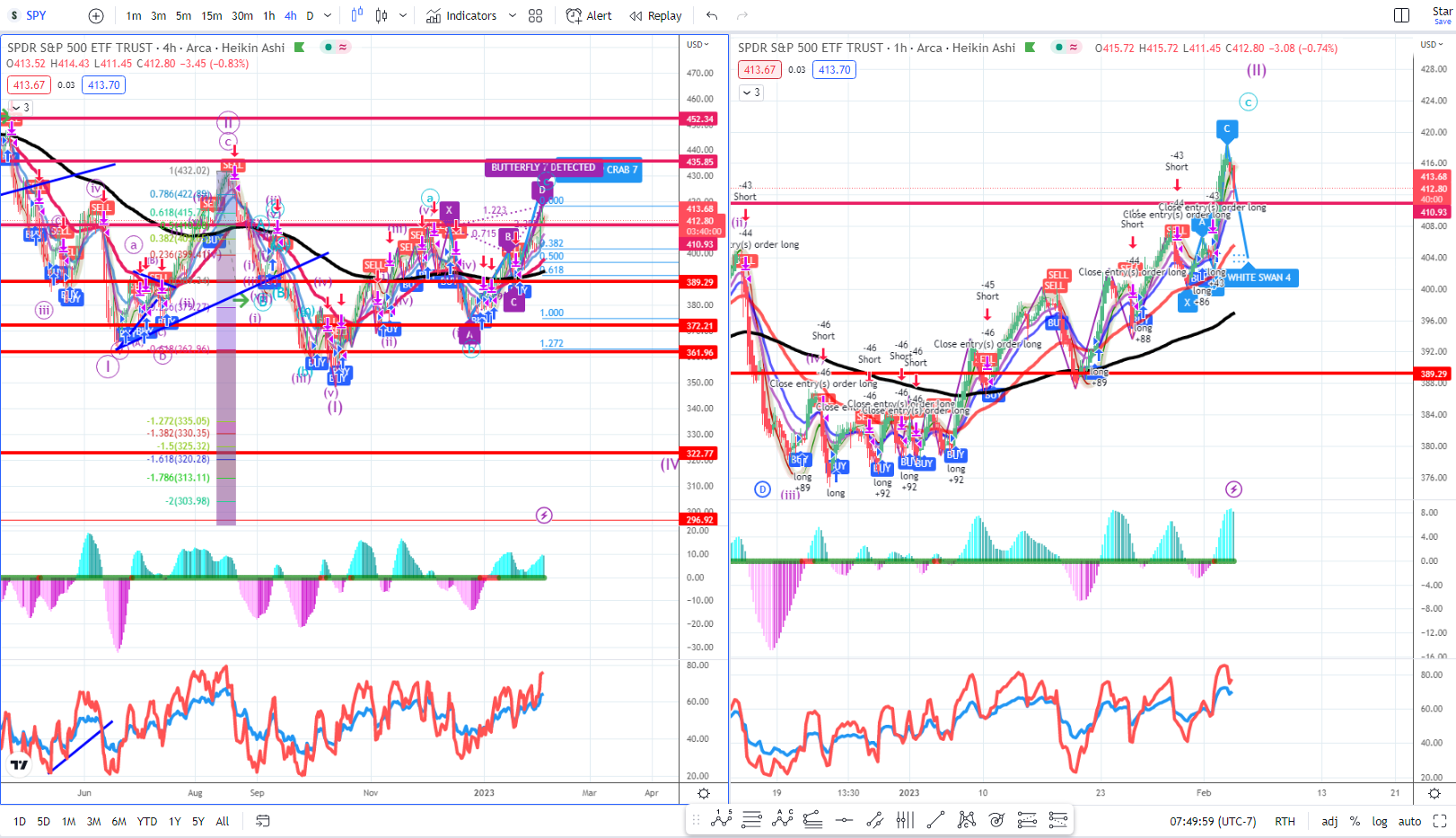Grab the drawing favorites toolbar handle

696,819
